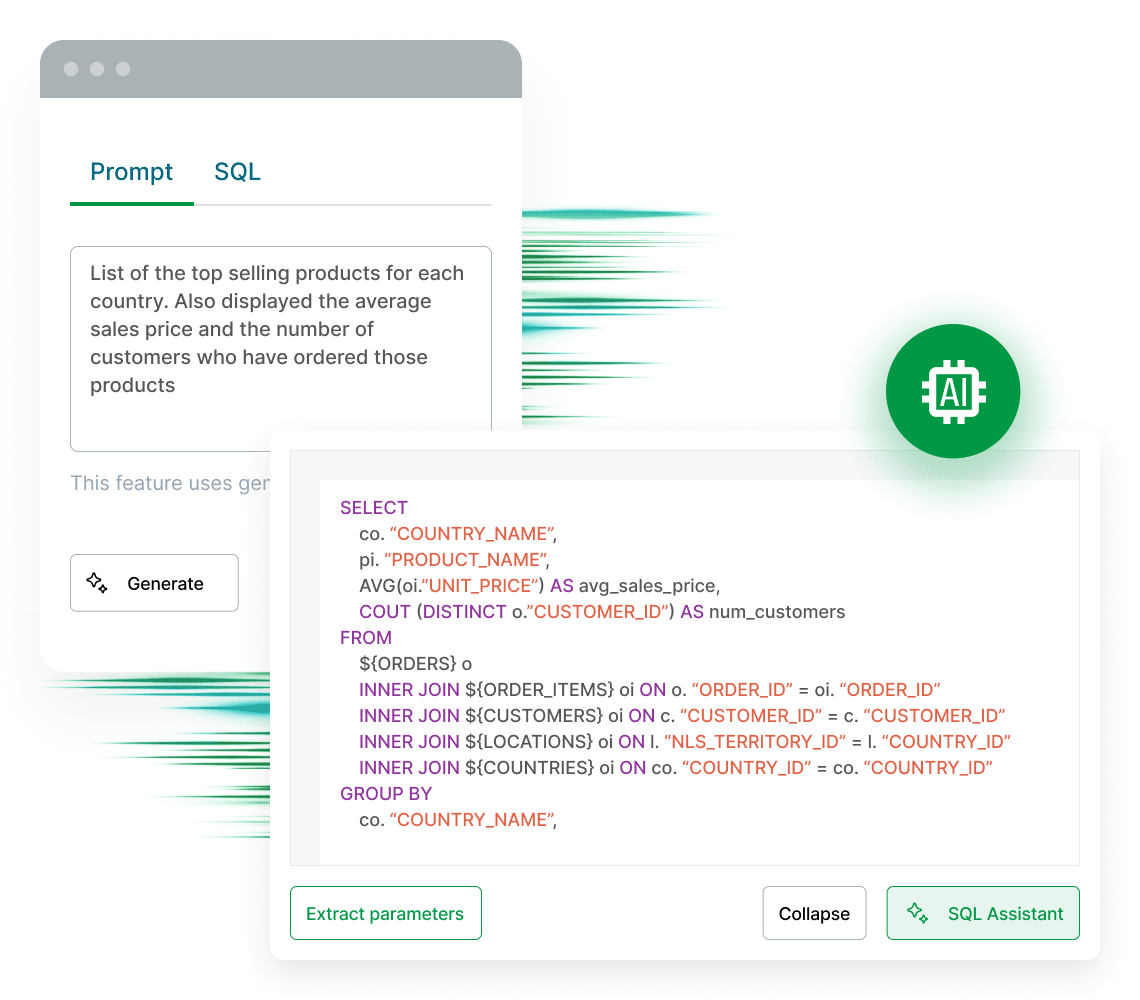
Task: Click the Generate button
Action: 154,583
